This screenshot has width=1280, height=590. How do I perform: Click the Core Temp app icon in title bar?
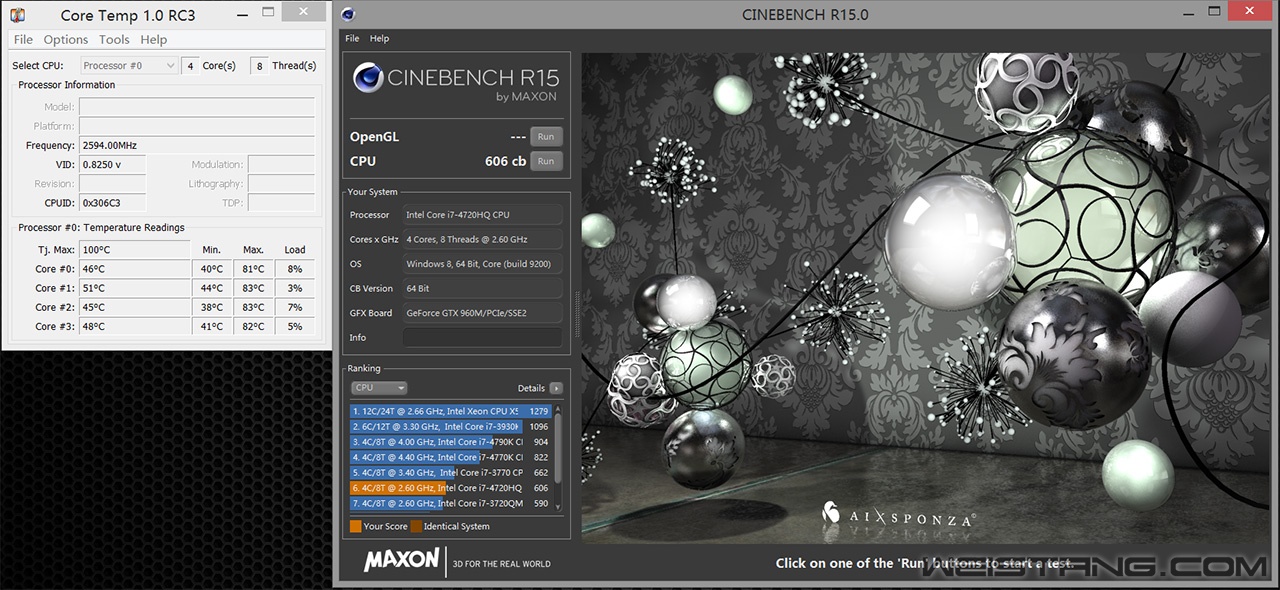(18, 14)
